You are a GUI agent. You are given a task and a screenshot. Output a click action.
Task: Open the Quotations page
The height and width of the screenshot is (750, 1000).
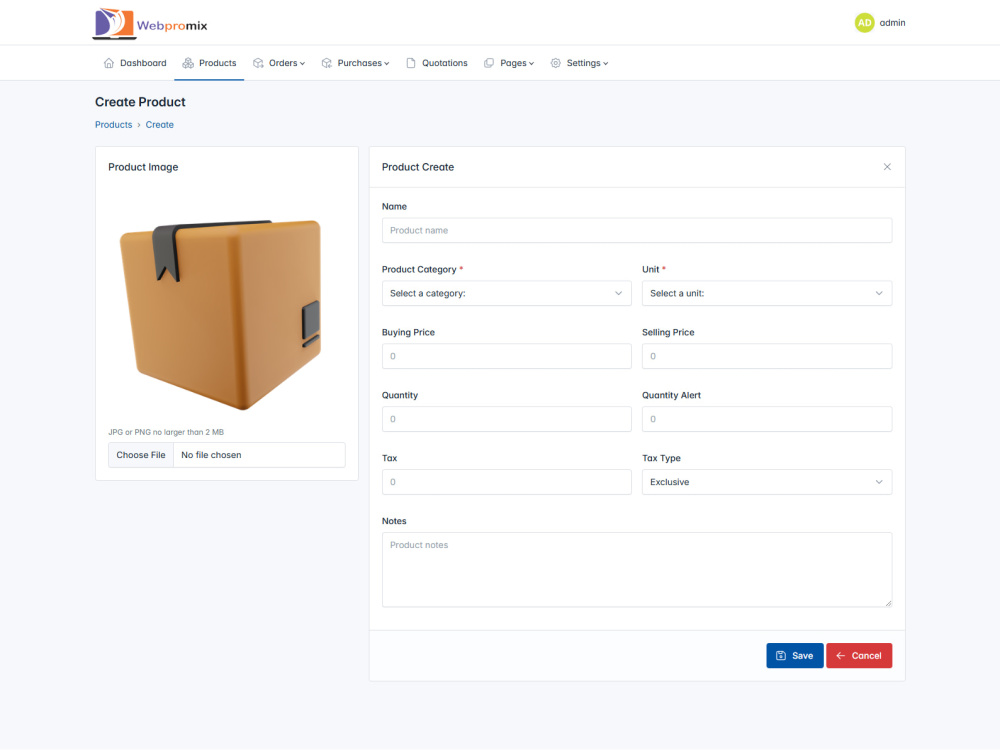click(437, 63)
